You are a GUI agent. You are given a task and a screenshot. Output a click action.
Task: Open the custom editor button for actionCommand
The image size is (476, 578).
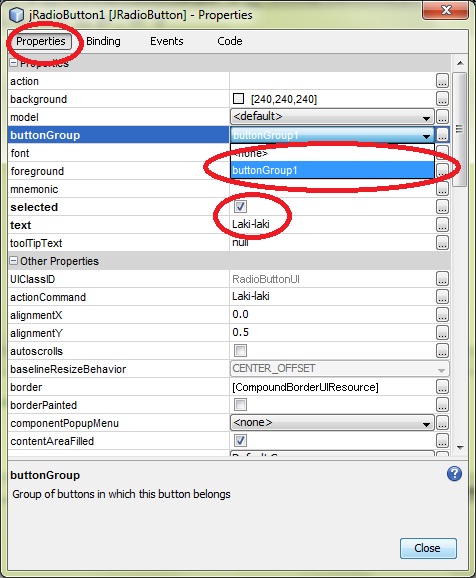442,297
